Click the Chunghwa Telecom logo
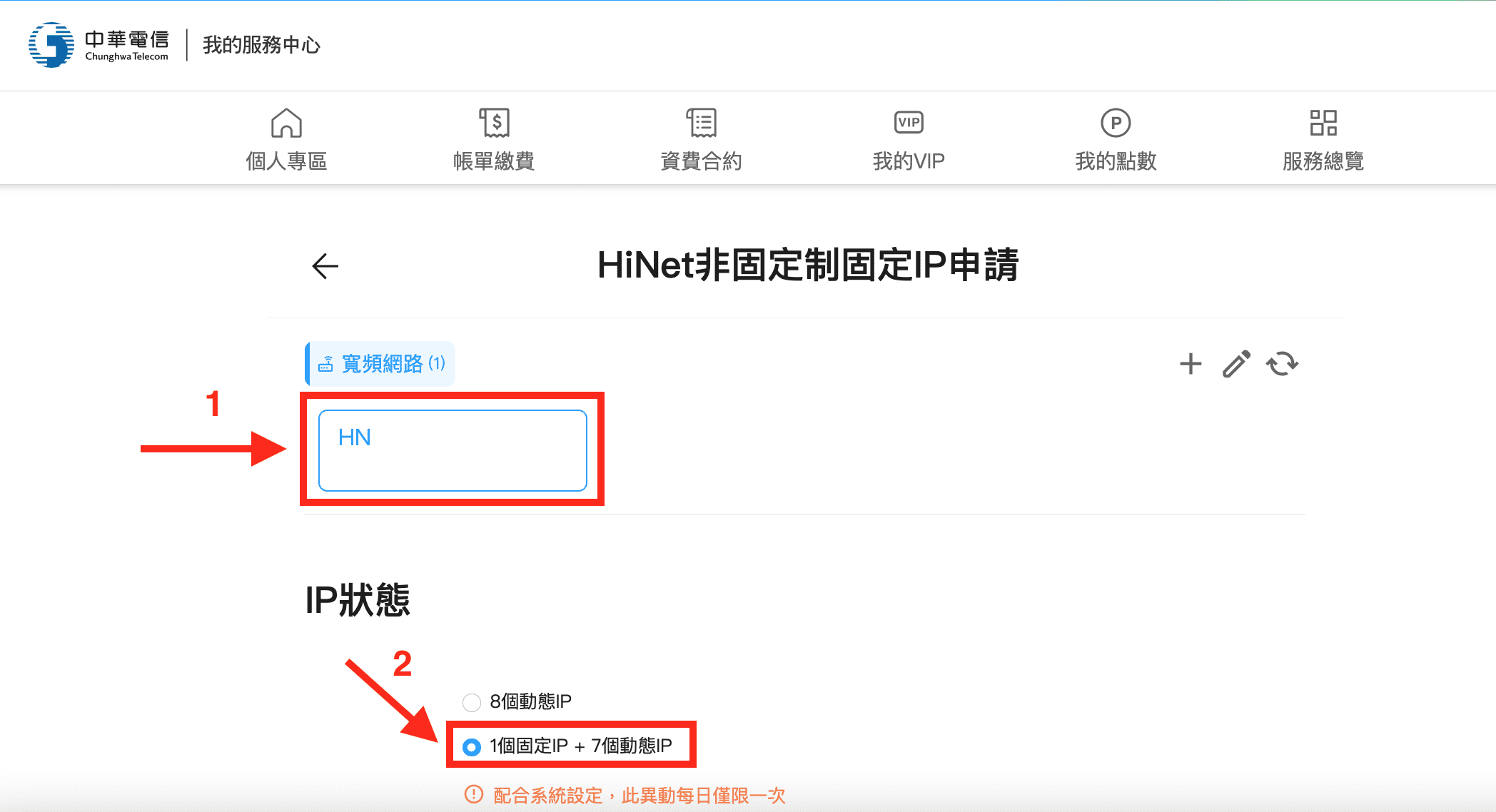This screenshot has width=1496, height=812. click(98, 45)
